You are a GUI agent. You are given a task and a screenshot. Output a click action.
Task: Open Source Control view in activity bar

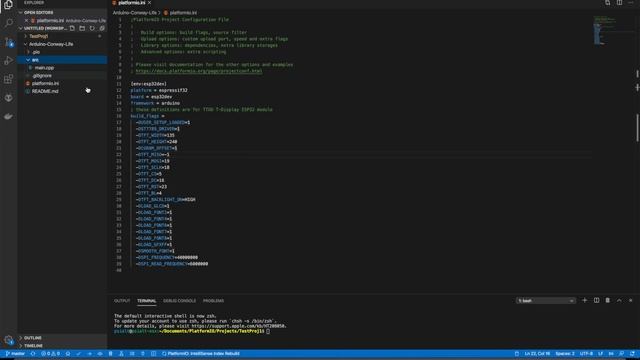click(x=8, y=42)
